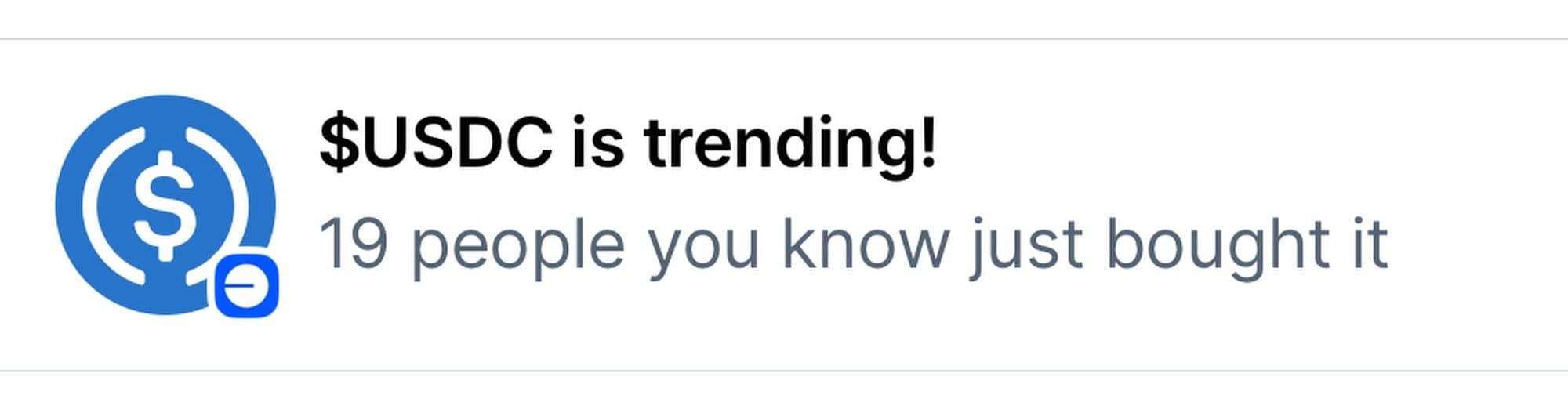Tap the dollar sign inside the coin logo

[x=165, y=206]
